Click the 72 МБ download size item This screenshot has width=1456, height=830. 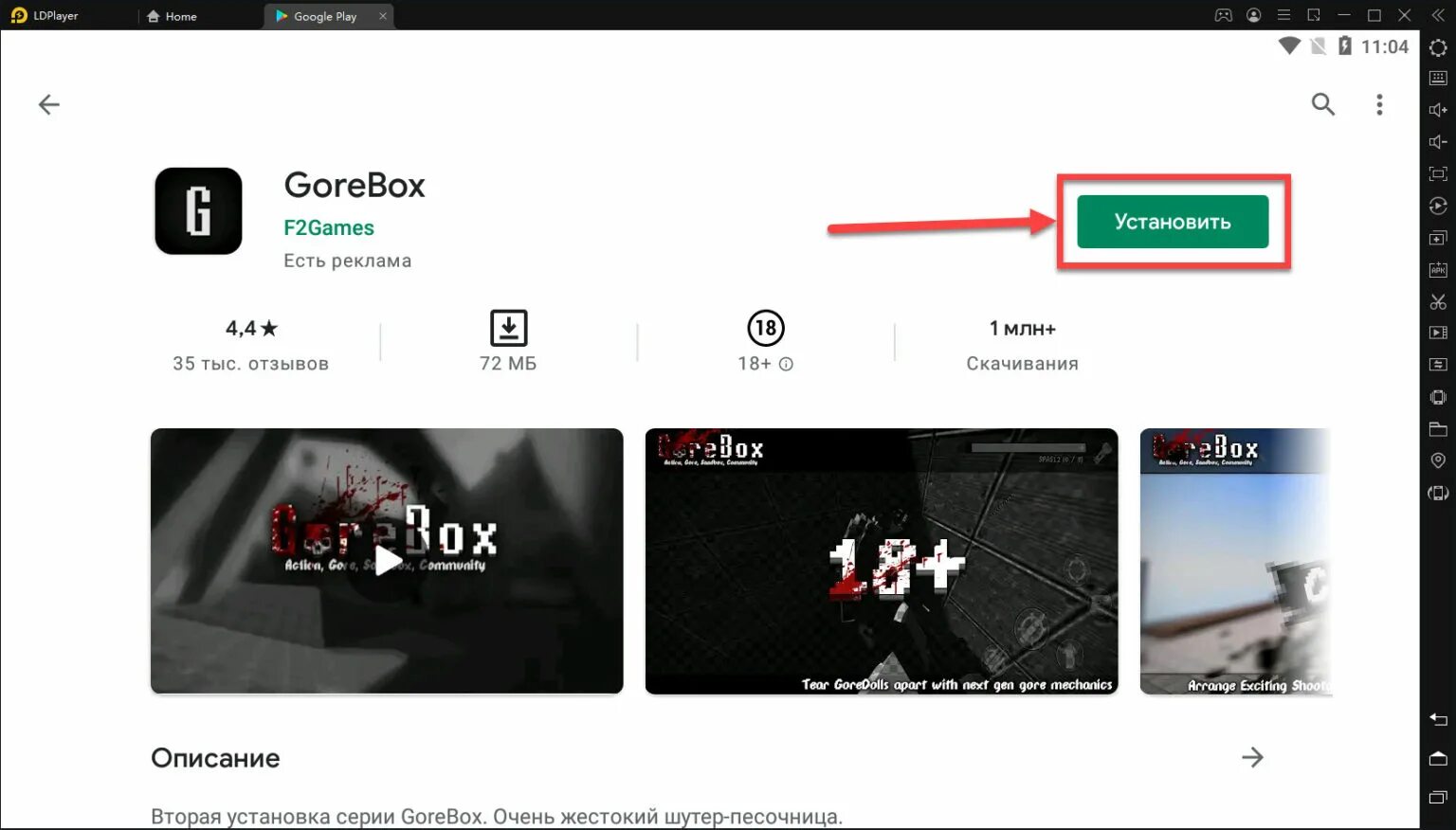coord(508,341)
